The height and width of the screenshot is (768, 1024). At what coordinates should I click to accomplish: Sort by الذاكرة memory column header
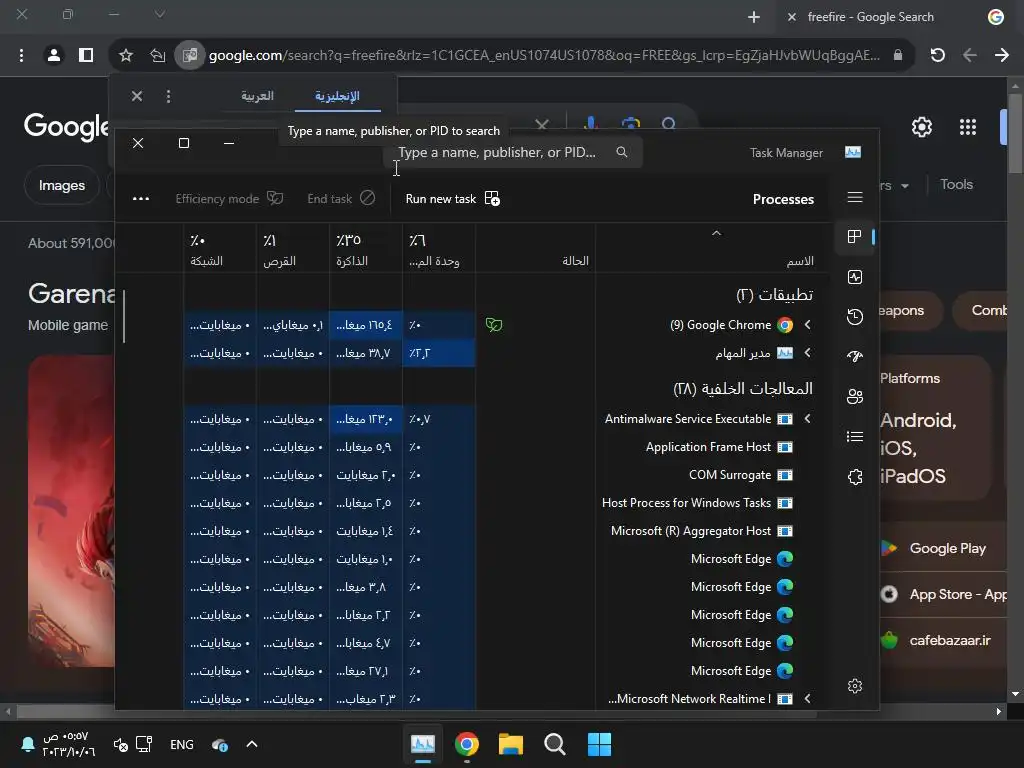(366, 249)
